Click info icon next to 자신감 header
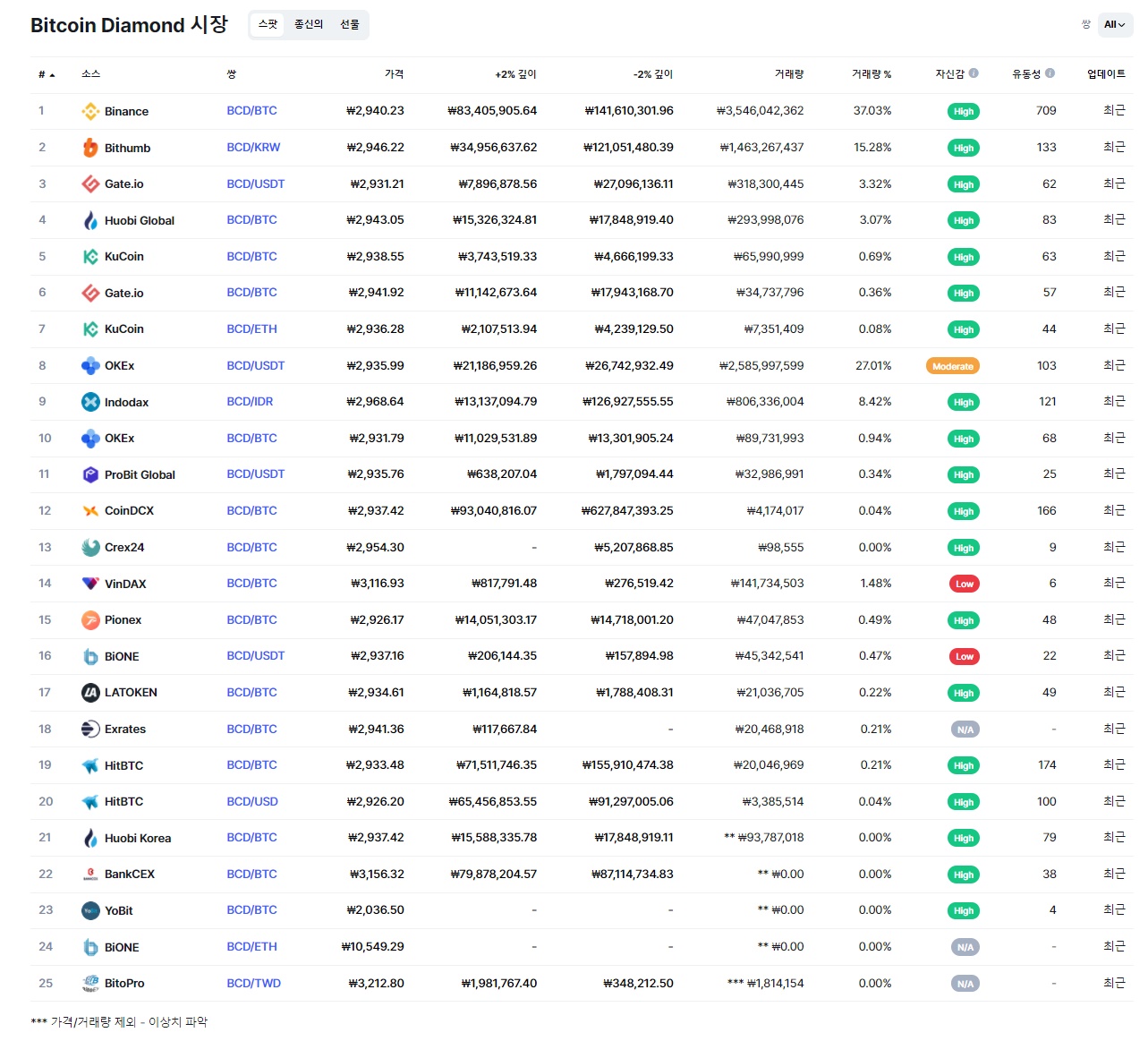Viewport: 1148px width, 1041px height. (x=974, y=73)
